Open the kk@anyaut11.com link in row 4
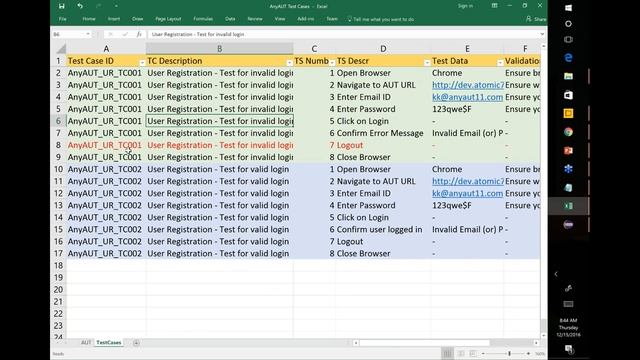The width and height of the screenshot is (640, 360). [467, 97]
